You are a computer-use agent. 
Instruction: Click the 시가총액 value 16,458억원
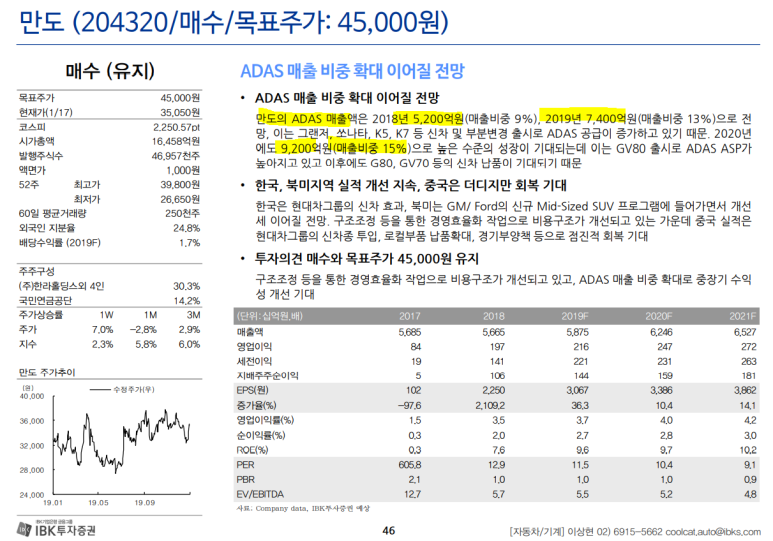tap(176, 141)
